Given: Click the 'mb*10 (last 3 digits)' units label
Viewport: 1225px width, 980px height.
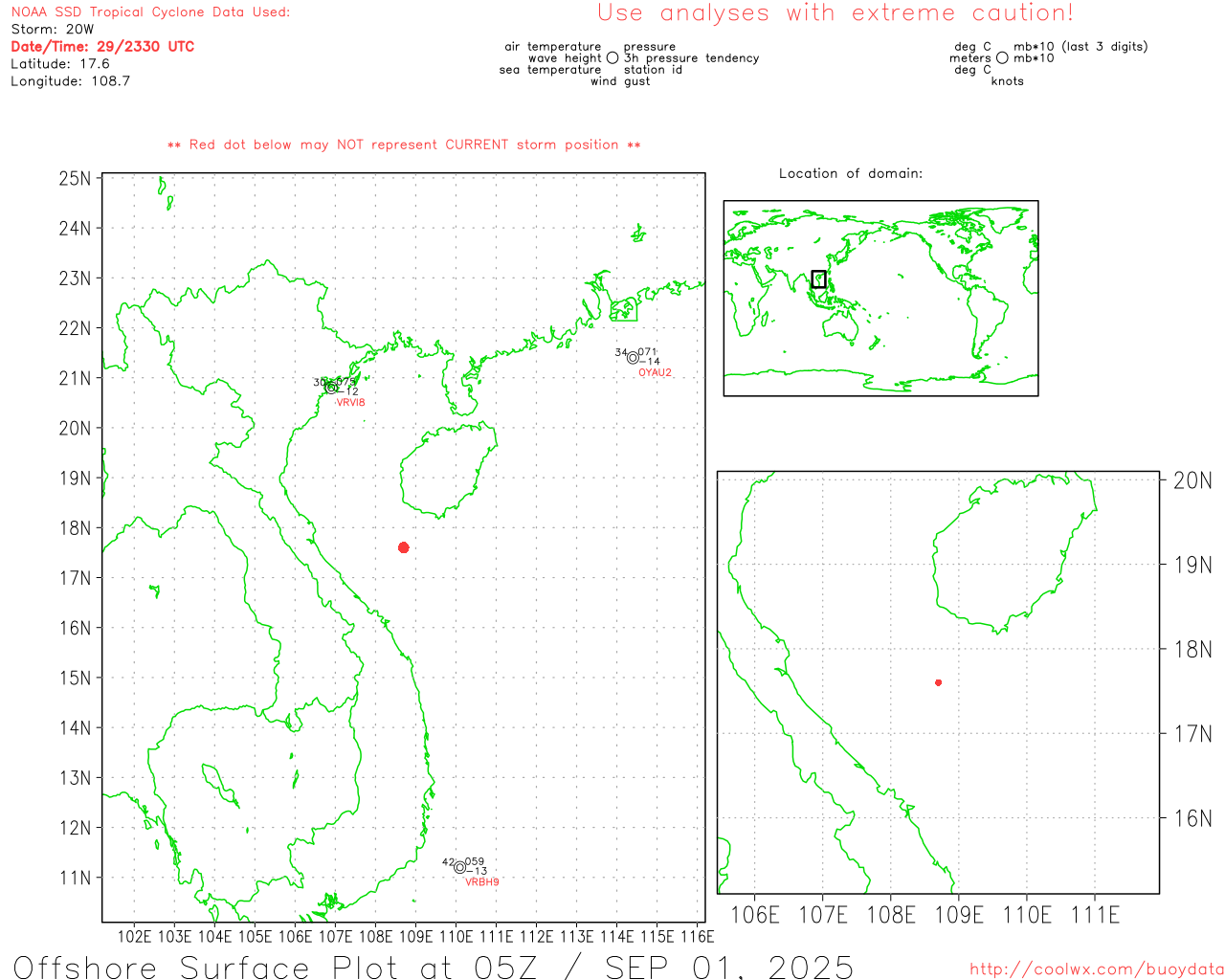Looking at the screenshot, I should 1080,47.
